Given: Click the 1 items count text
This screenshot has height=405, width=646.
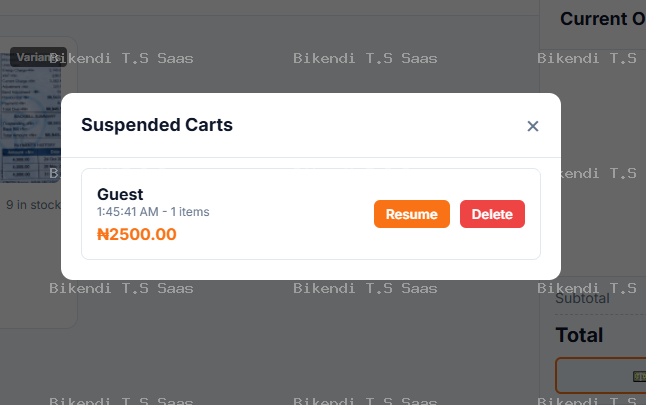Looking at the screenshot, I should 190,212.
